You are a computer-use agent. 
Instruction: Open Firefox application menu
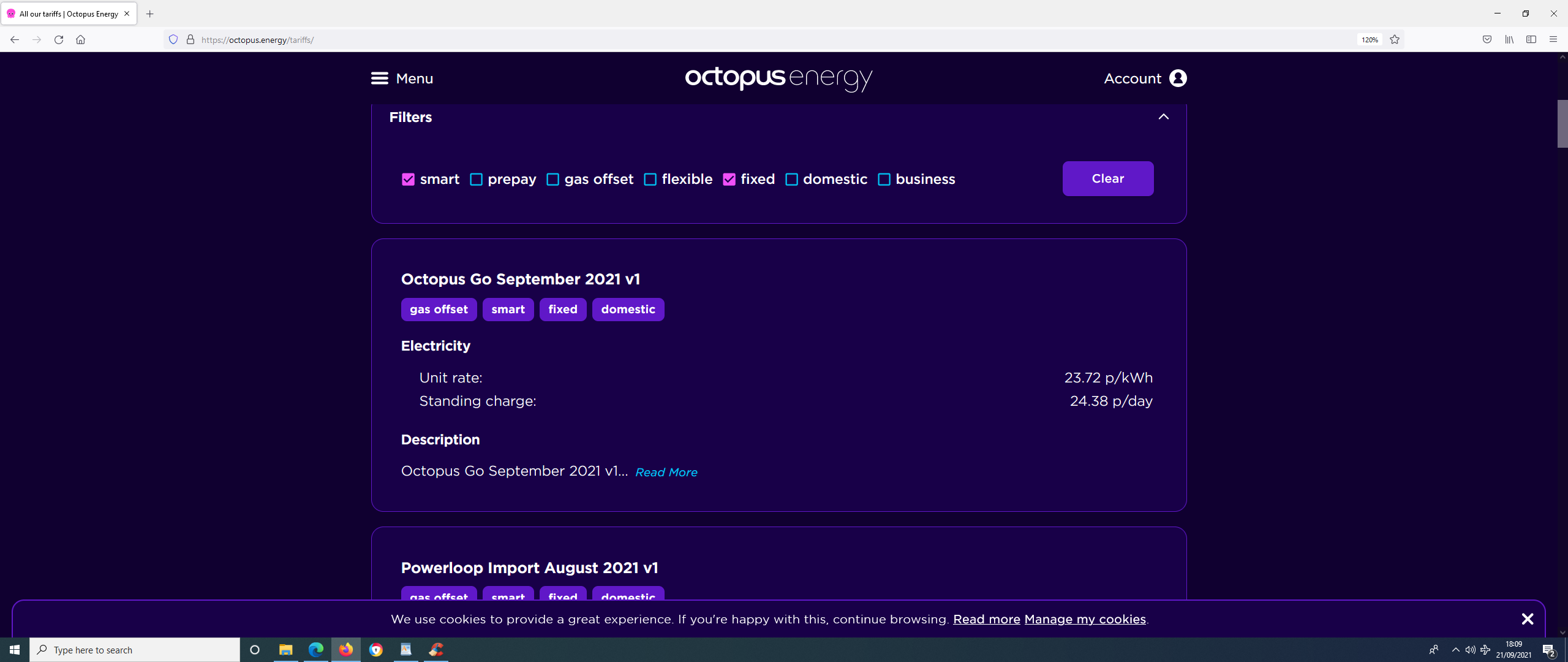click(x=1553, y=40)
